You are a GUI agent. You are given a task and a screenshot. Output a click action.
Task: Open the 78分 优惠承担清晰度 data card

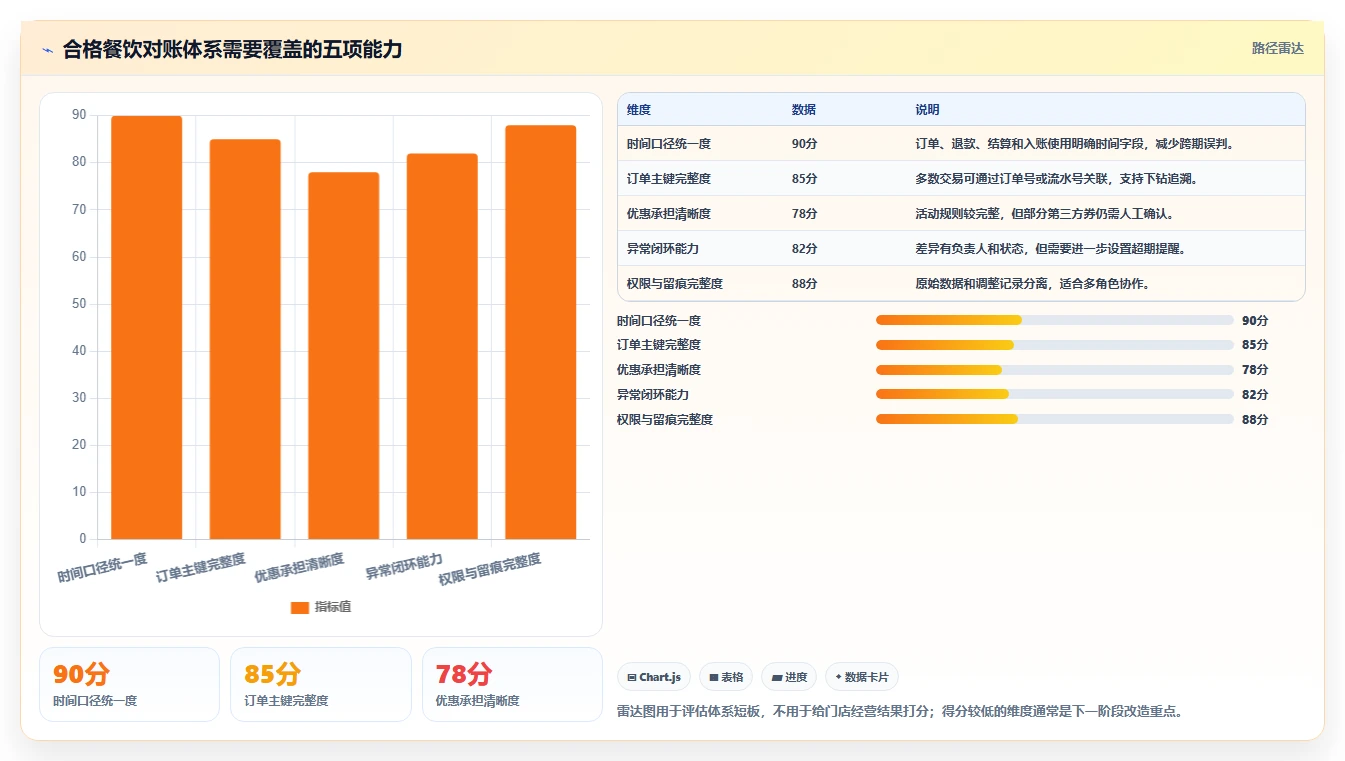pos(512,684)
